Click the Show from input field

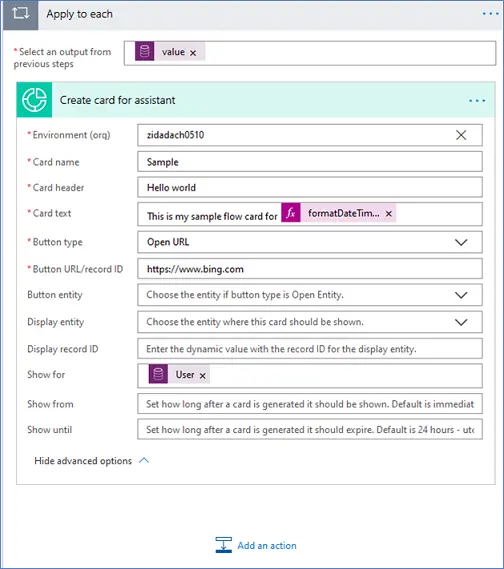310,404
